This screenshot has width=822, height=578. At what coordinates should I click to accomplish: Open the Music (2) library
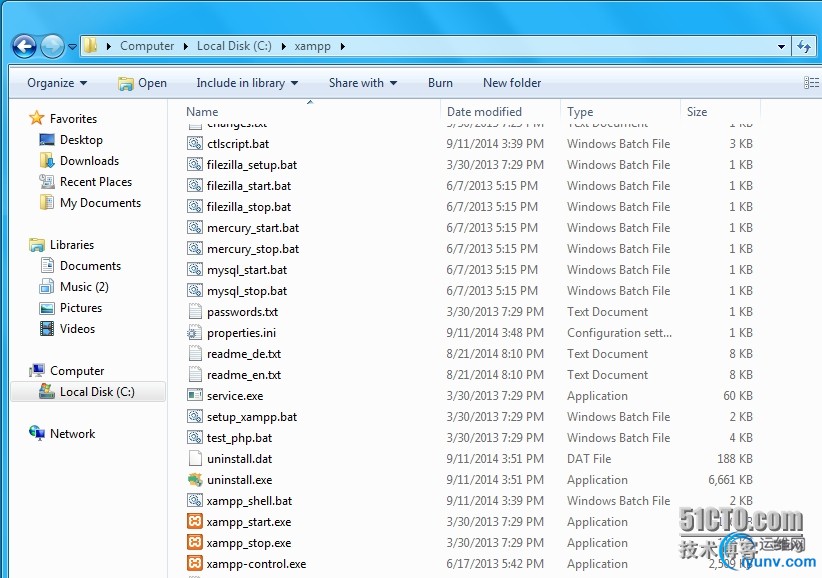click(x=84, y=287)
